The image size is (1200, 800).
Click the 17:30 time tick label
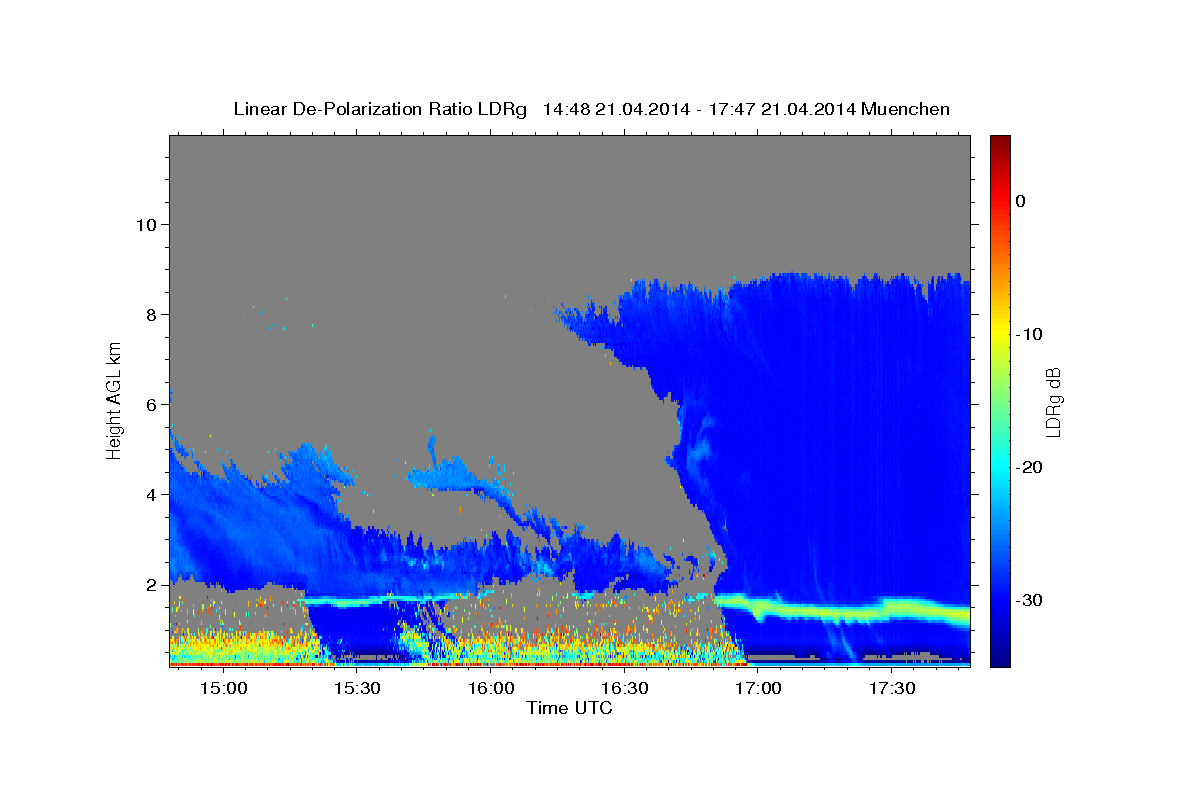pos(892,689)
